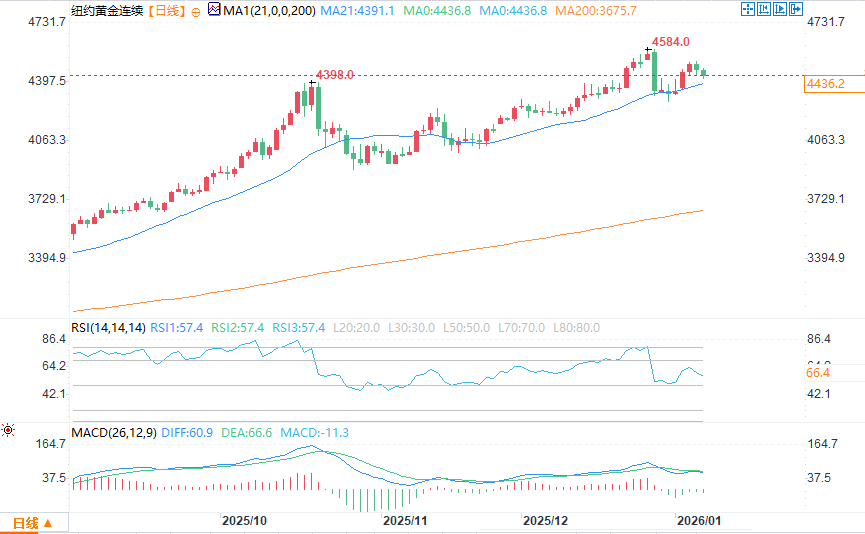
Task: Click the left RSI axis 64.2 label
Action: pyautogui.click(x=54, y=366)
